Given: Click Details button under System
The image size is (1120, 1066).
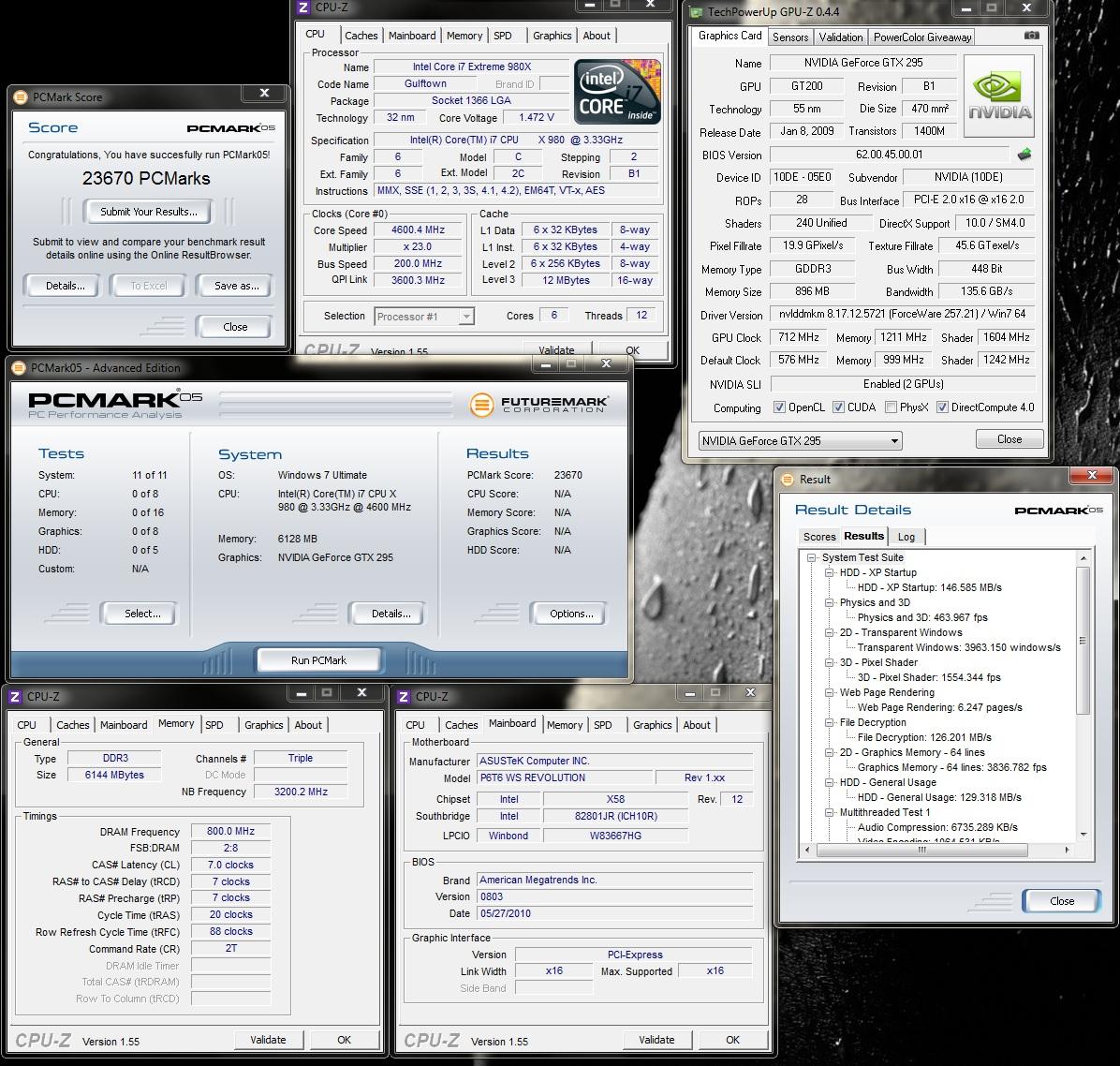Looking at the screenshot, I should coord(391,614).
